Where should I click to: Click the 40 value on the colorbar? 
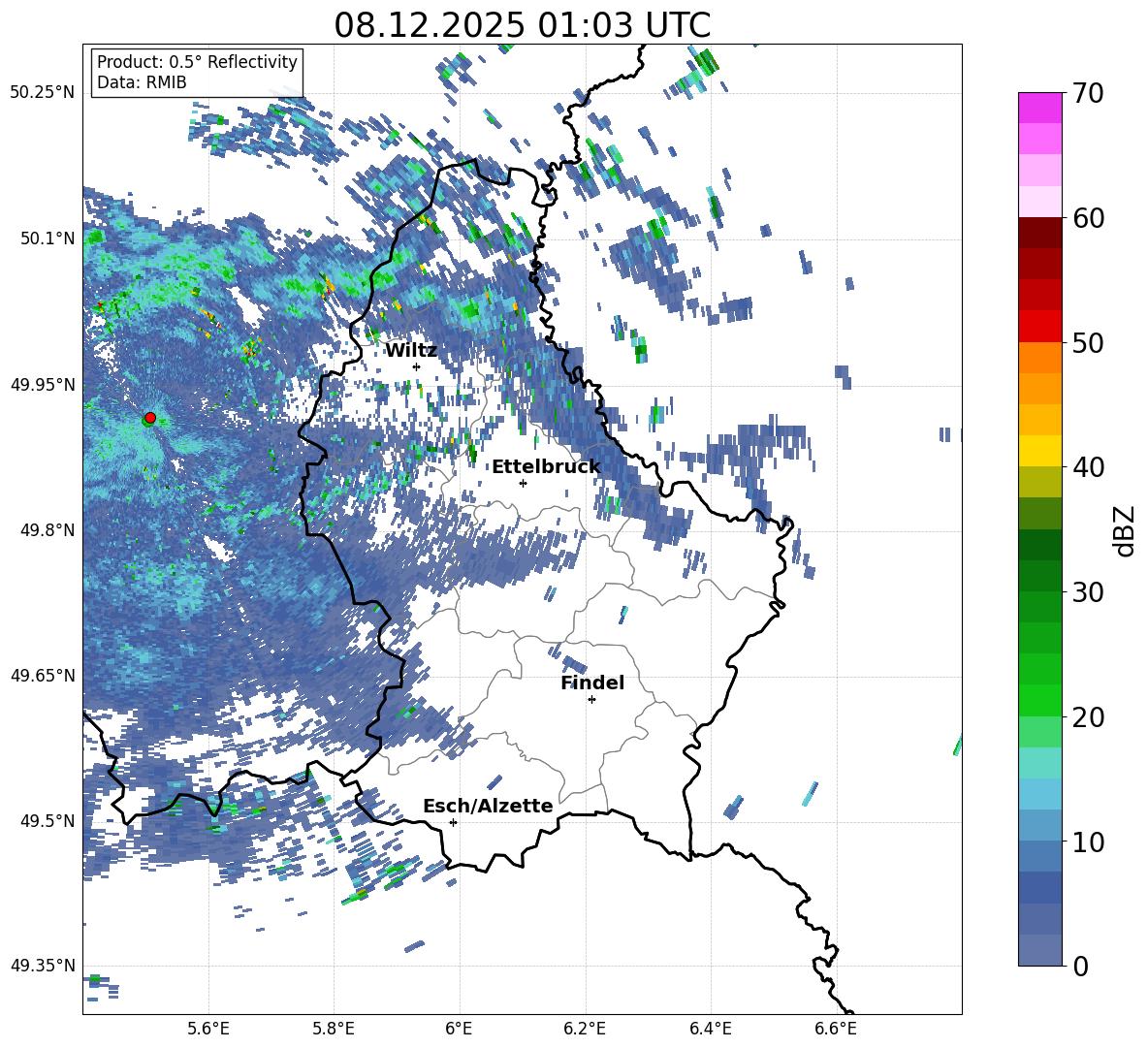1088,467
